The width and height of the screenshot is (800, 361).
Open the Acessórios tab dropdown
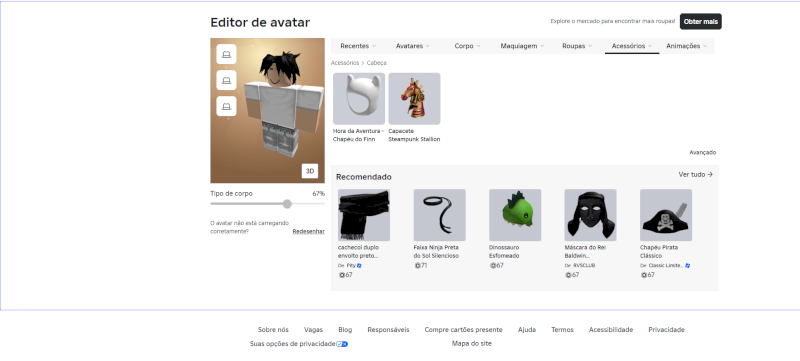click(x=632, y=46)
